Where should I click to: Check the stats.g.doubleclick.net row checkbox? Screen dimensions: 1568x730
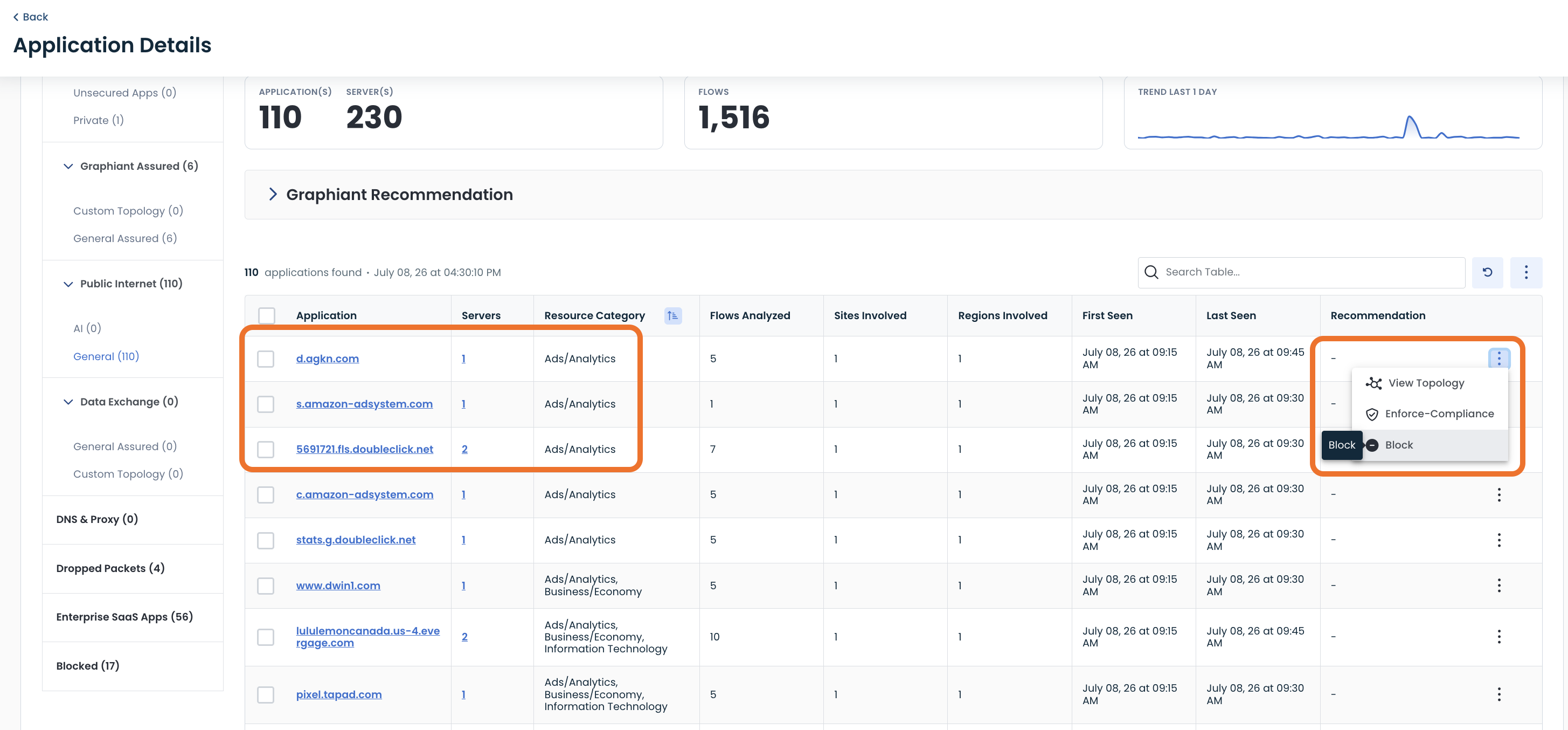(x=266, y=540)
